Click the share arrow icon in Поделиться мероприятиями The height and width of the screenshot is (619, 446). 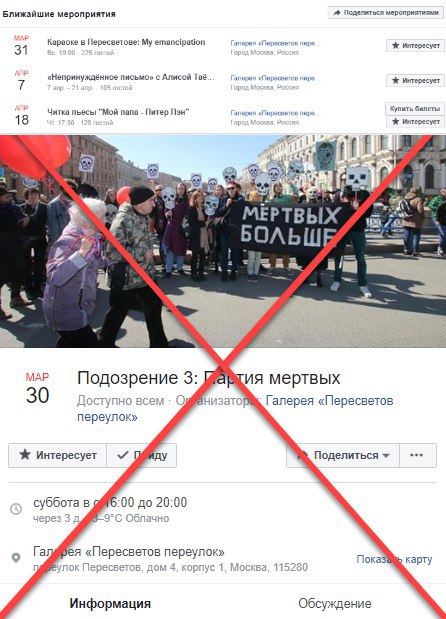(x=337, y=13)
